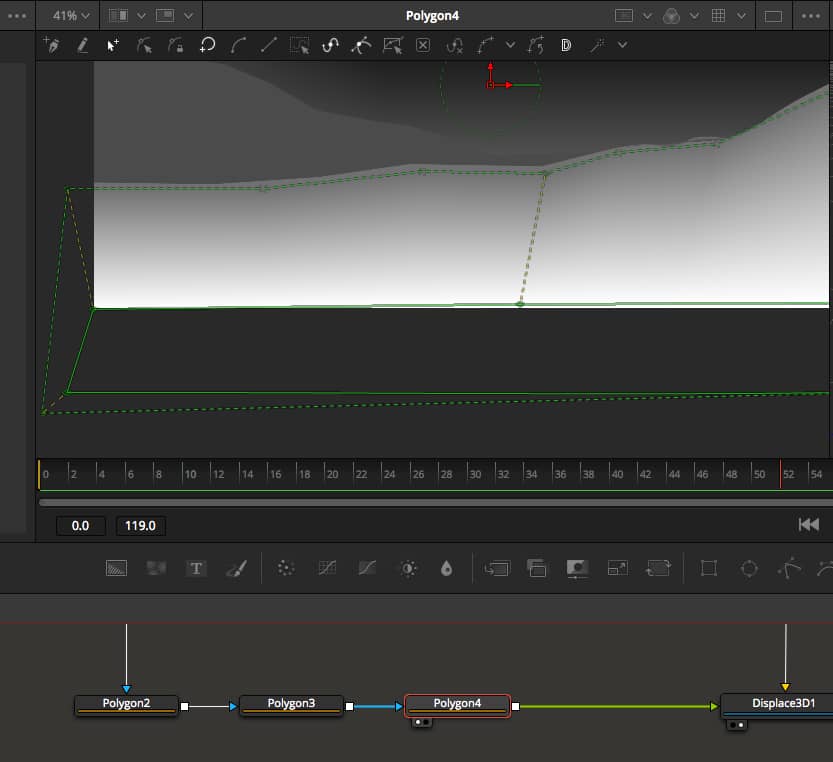This screenshot has height=762, width=833.
Task: Add a Brightness Contrast node from toolbar
Action: pyautogui.click(x=408, y=569)
